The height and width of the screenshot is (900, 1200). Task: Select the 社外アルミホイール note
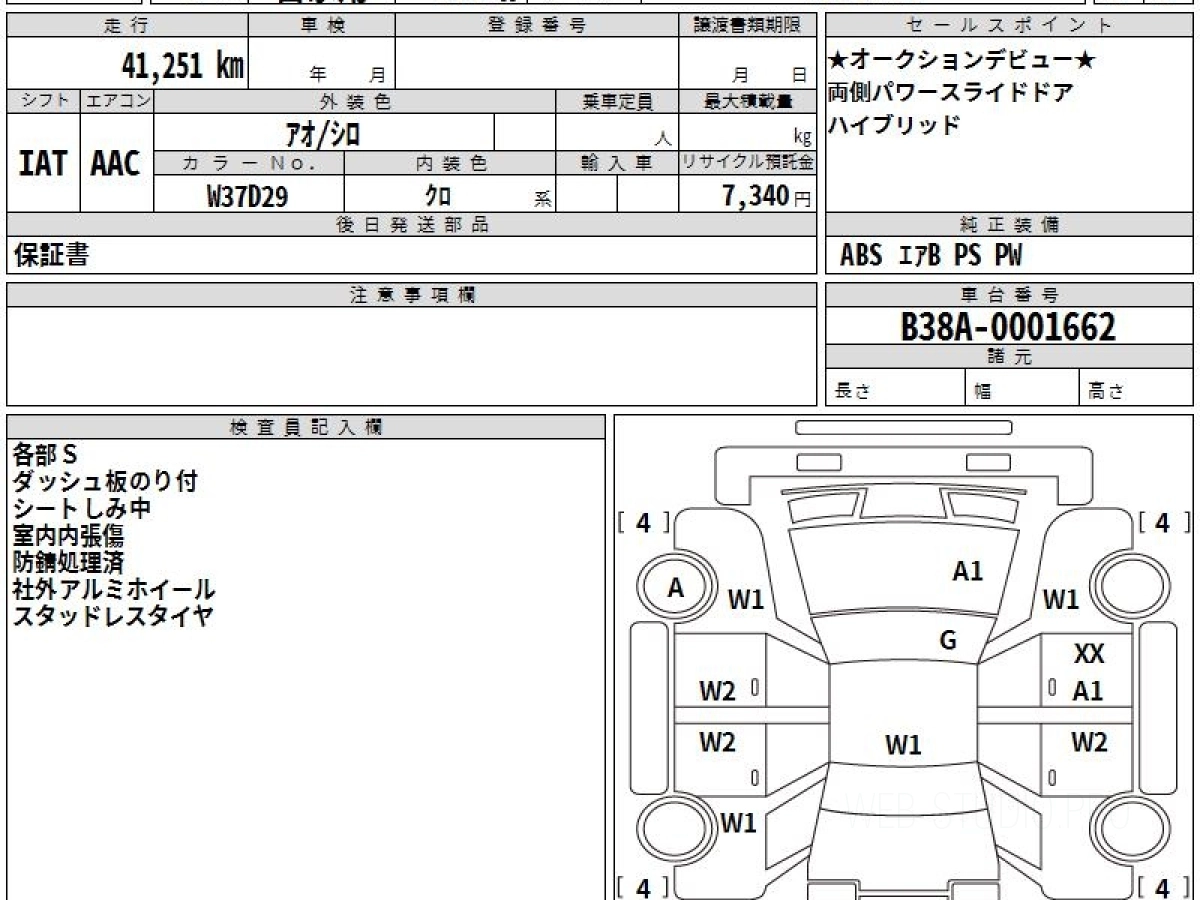click(x=113, y=590)
